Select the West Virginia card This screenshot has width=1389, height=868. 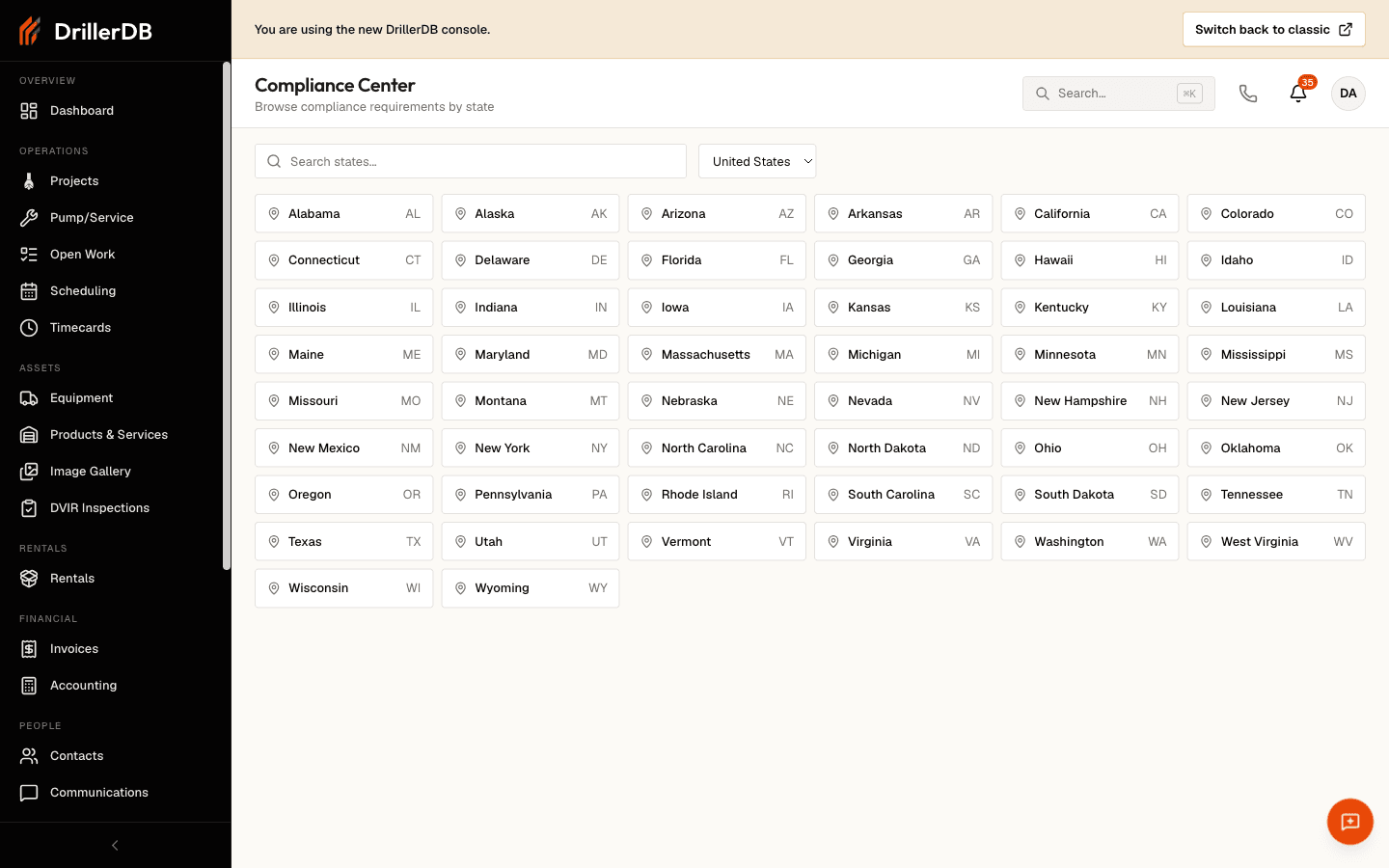pos(1276,542)
